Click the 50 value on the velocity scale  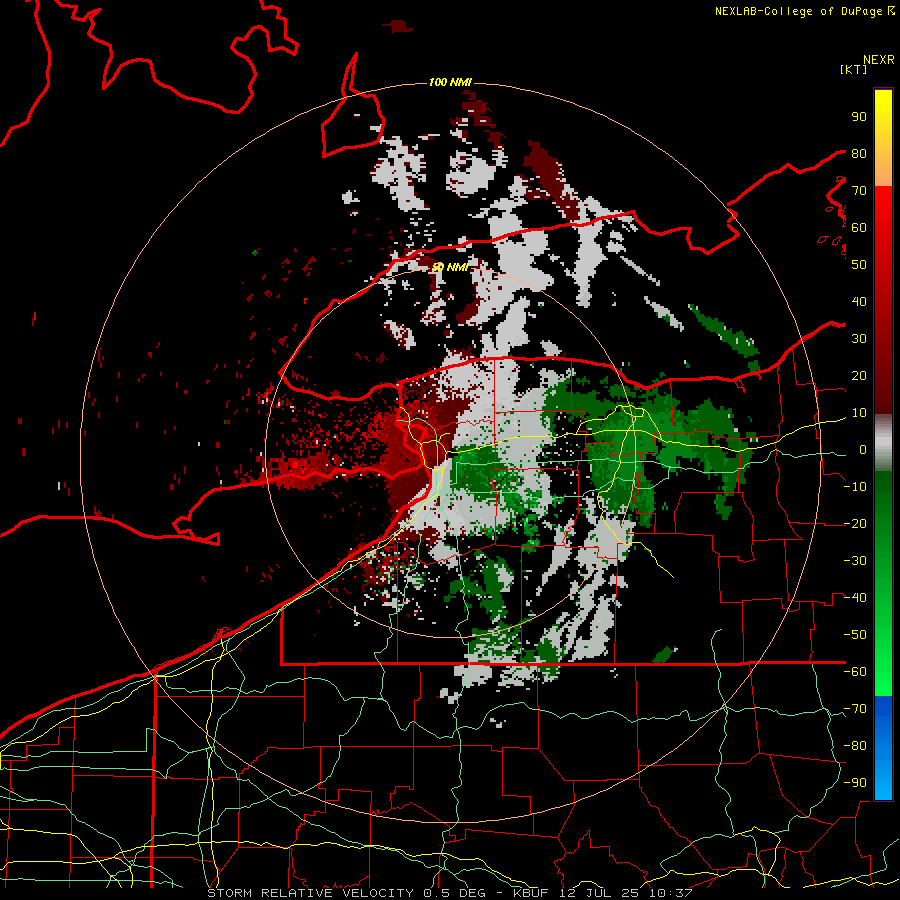tap(859, 265)
